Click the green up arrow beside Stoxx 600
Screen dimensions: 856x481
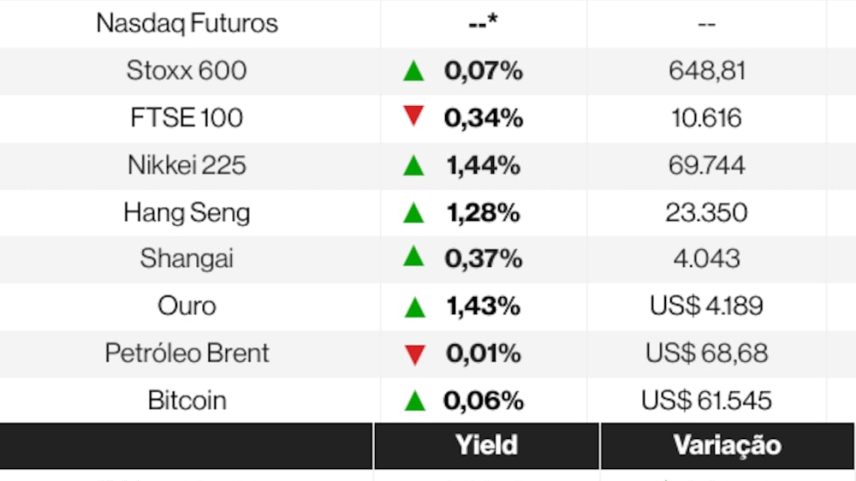click(x=413, y=71)
